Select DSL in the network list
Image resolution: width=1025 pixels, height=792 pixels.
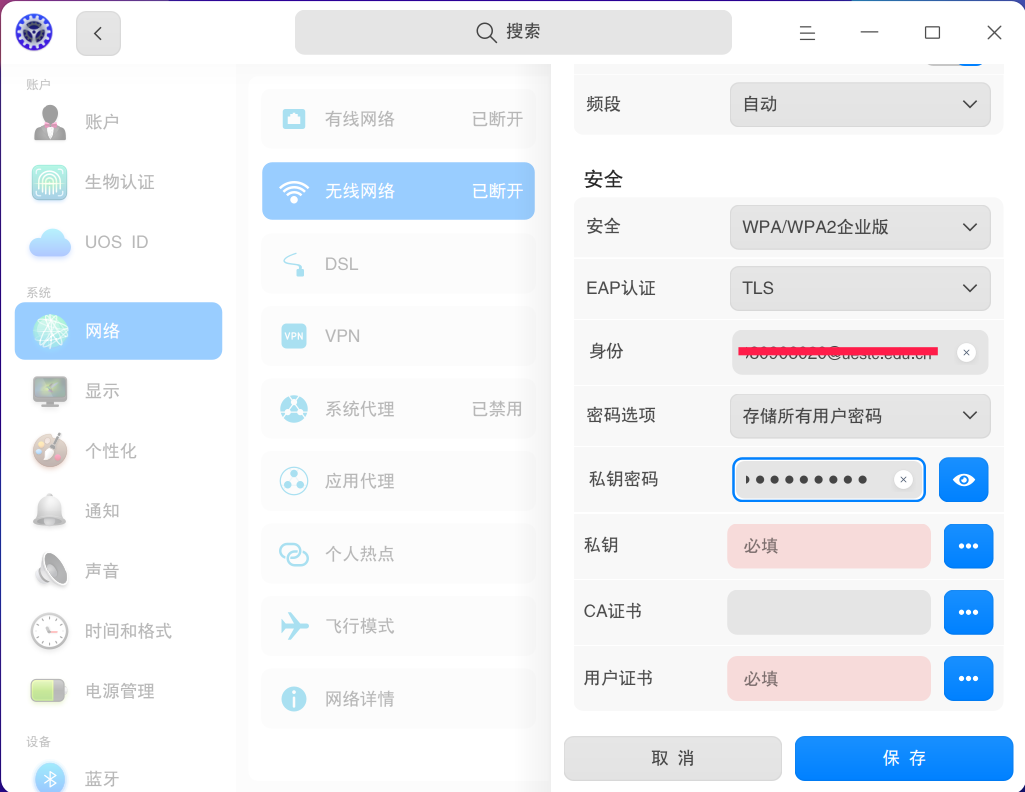click(x=398, y=264)
